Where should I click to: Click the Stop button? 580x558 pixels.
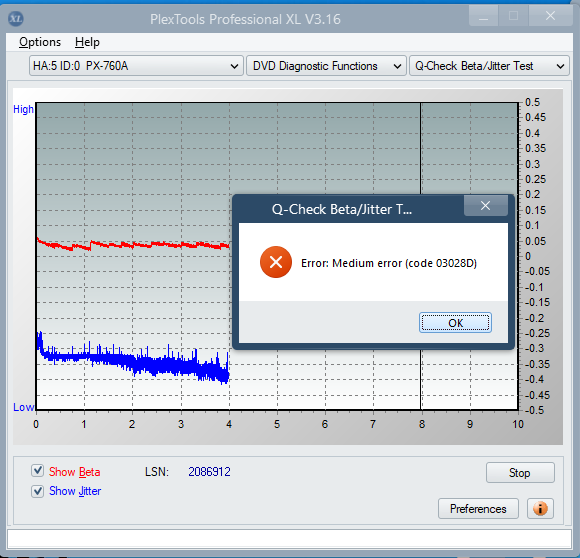520,473
